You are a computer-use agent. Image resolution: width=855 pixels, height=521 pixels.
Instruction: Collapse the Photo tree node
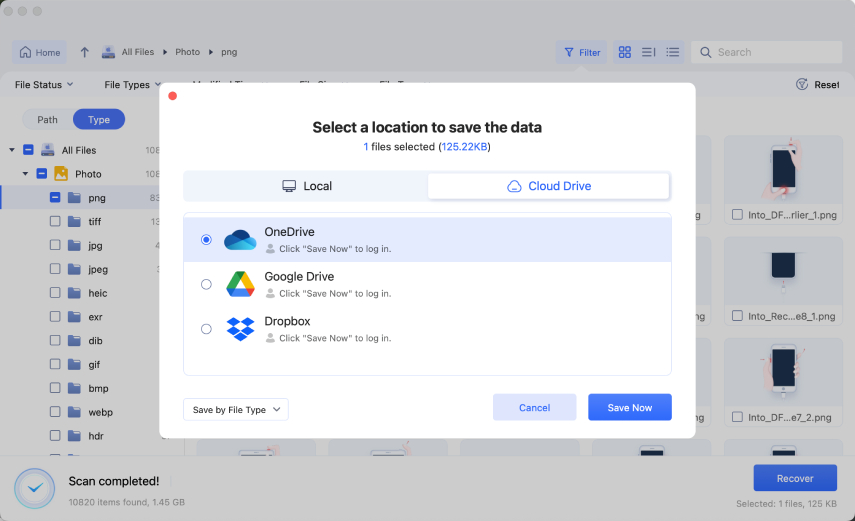pyautogui.click(x=25, y=174)
